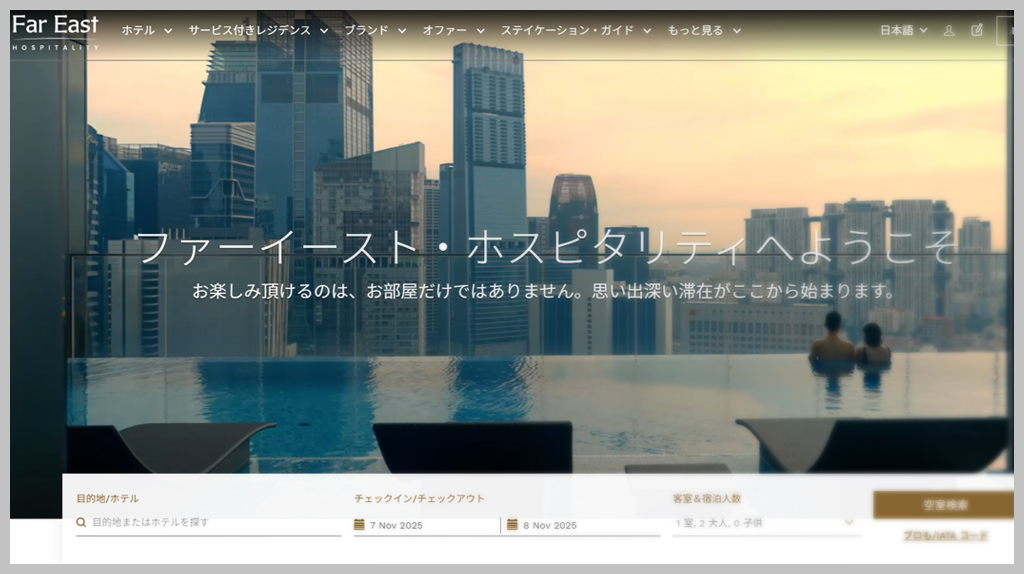This screenshot has width=1024, height=574.
Task: Click the Far East Hospitality logo
Action: pos(56,32)
